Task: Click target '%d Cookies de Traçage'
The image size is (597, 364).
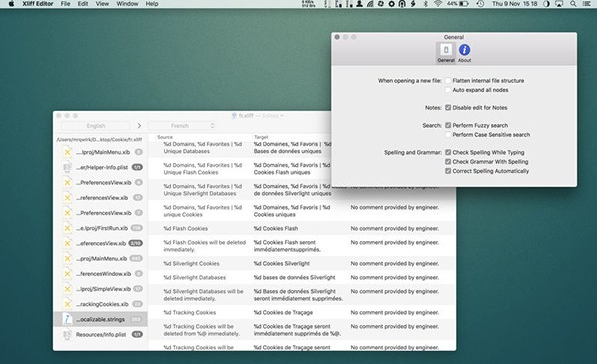Action: pos(283,313)
